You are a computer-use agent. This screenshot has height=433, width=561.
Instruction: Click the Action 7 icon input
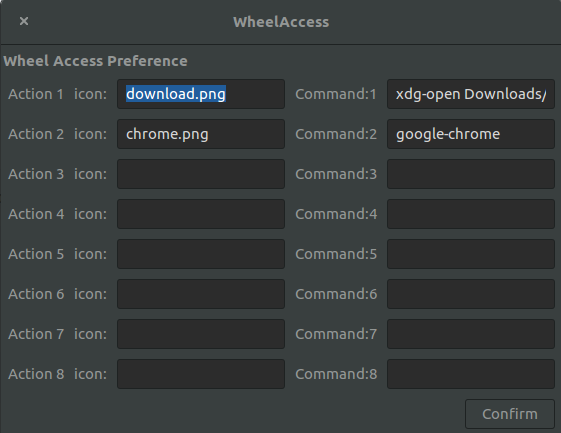(201, 335)
